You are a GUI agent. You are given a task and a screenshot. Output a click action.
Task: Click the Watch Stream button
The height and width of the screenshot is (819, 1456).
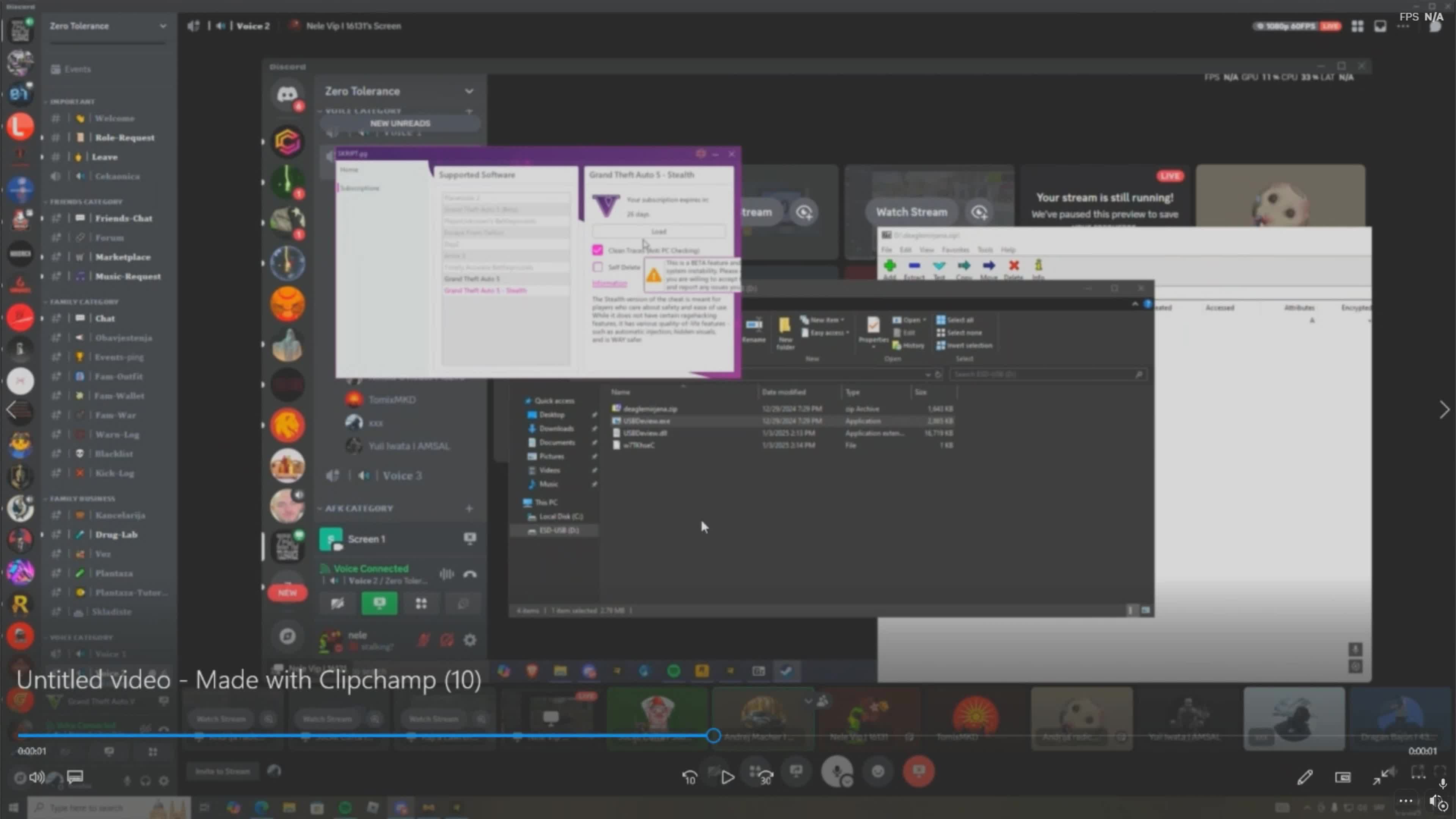[x=911, y=212]
